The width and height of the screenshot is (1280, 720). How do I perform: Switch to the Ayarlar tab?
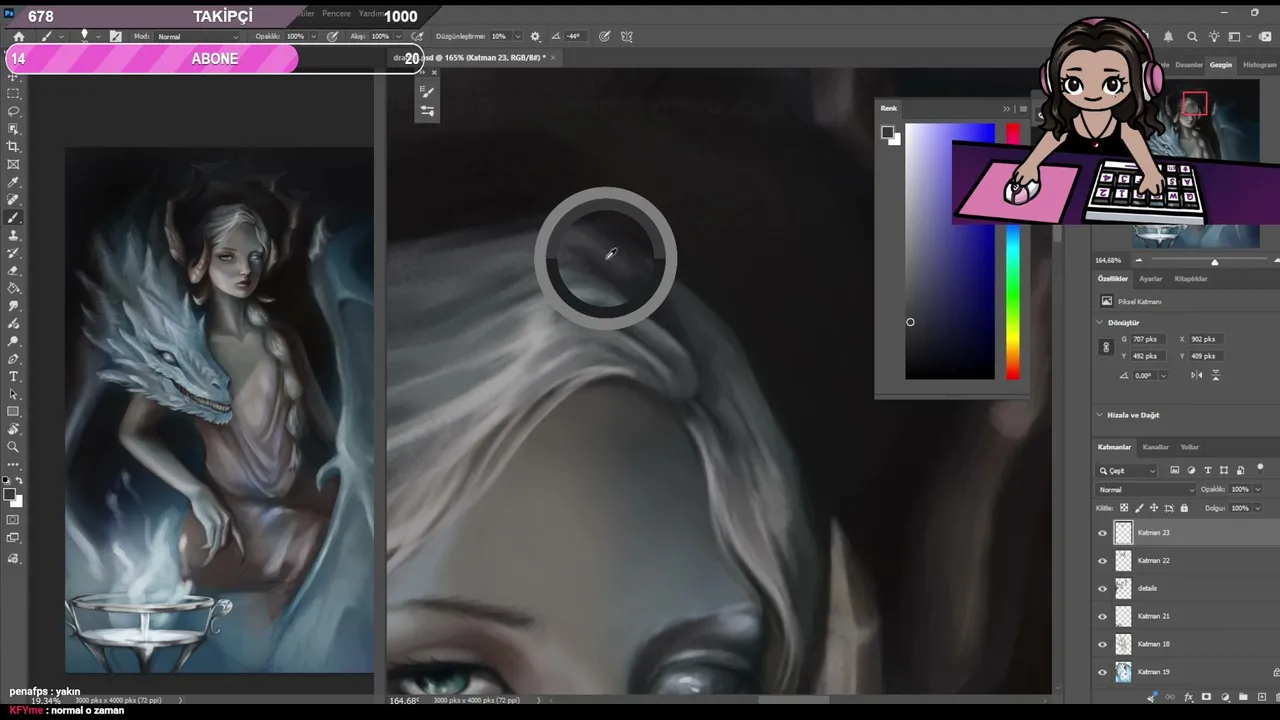(x=1151, y=279)
